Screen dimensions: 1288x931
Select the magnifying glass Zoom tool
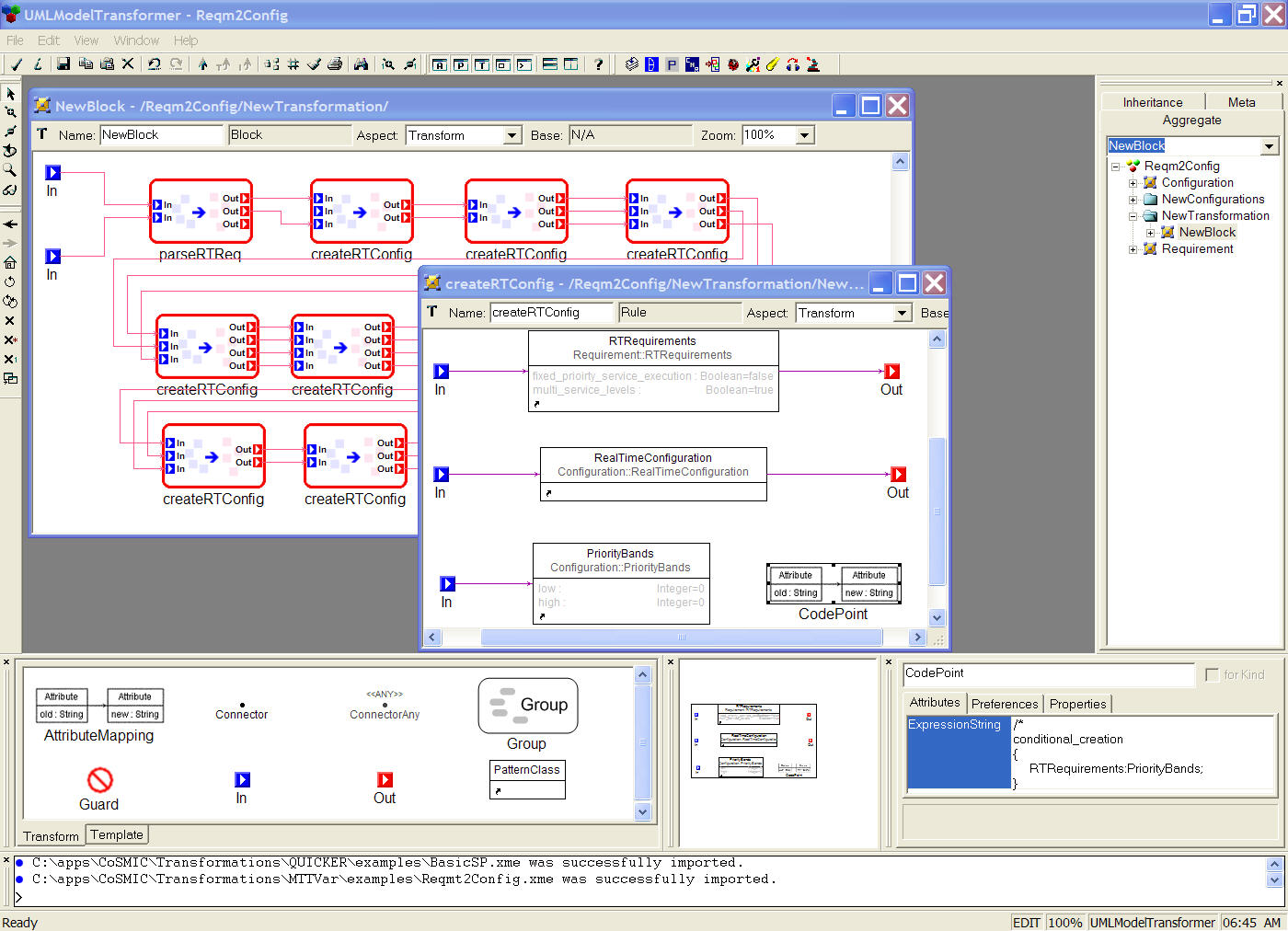click(x=10, y=170)
